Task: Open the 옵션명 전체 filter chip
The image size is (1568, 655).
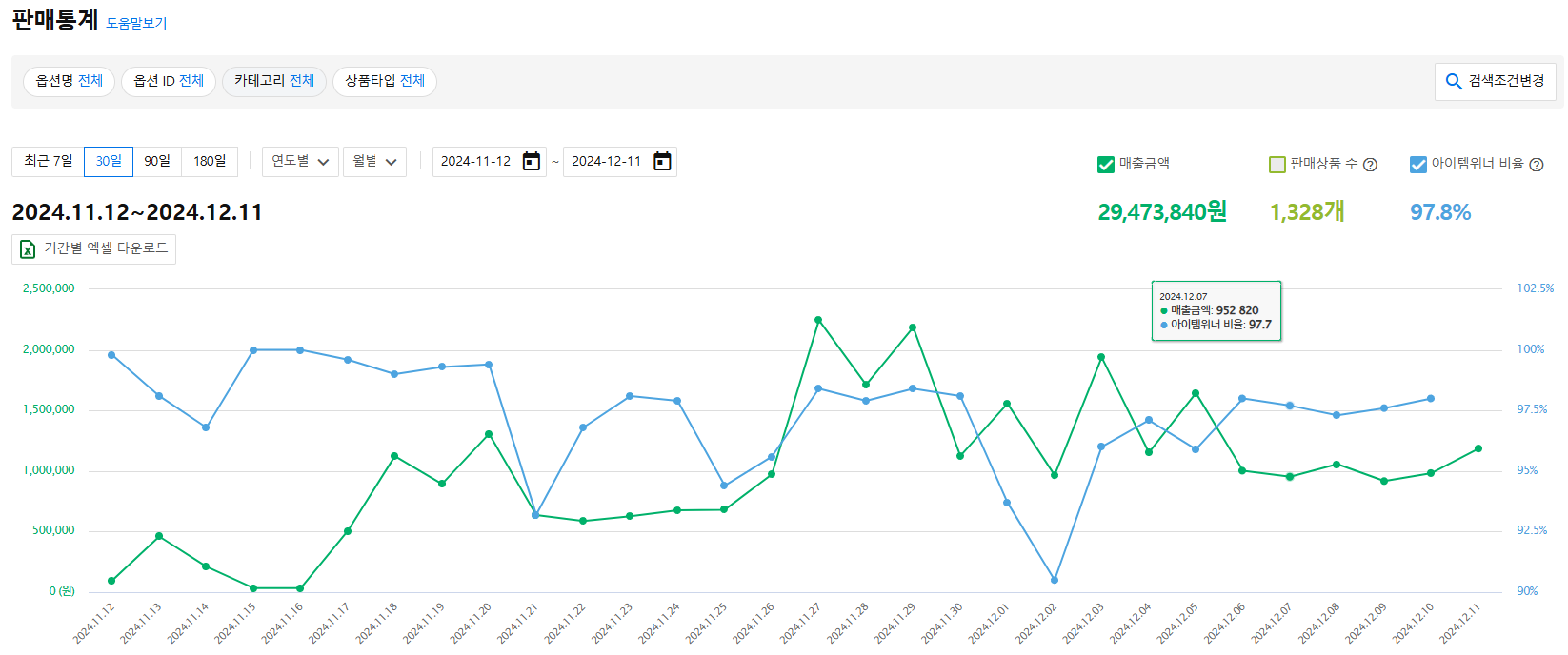Action: (x=70, y=82)
